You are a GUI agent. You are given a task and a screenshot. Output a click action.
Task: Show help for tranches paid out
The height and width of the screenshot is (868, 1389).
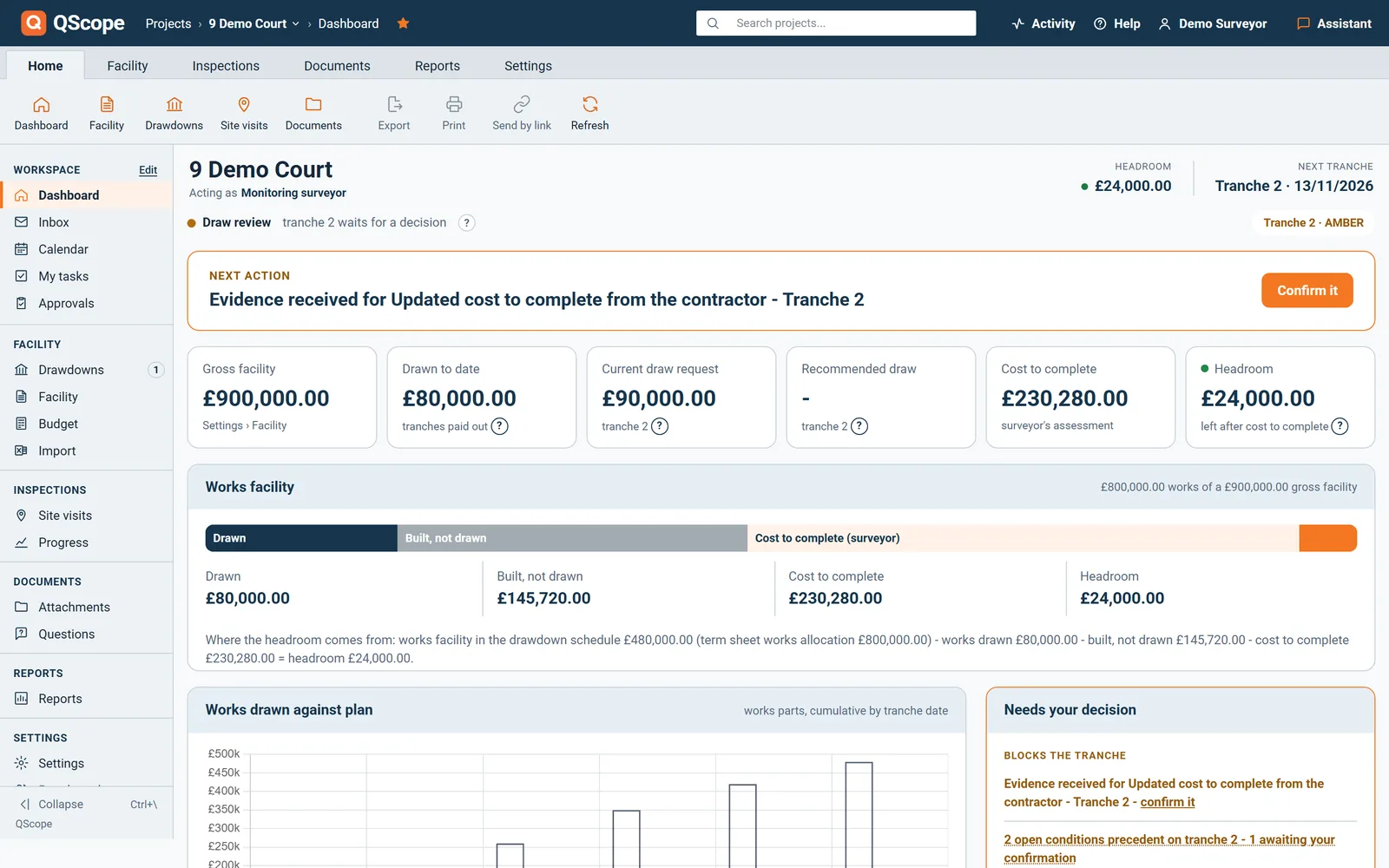[x=500, y=426]
